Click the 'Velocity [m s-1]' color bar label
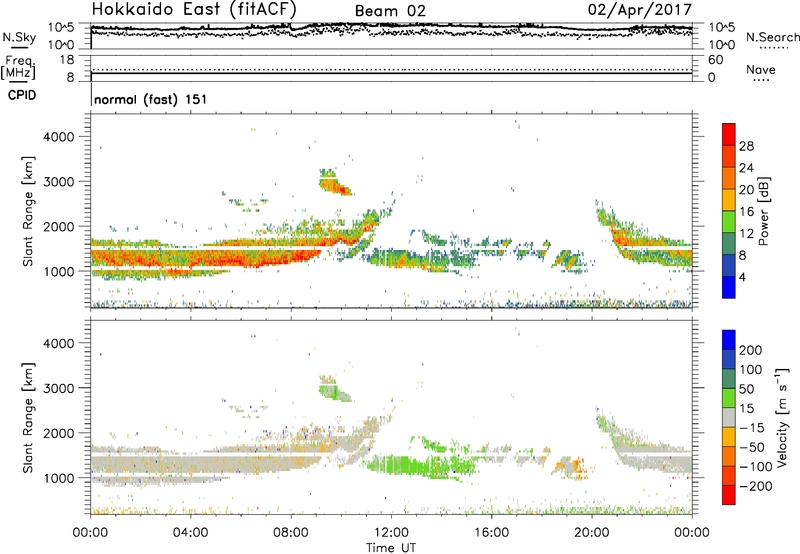The image size is (800, 554). click(x=782, y=417)
